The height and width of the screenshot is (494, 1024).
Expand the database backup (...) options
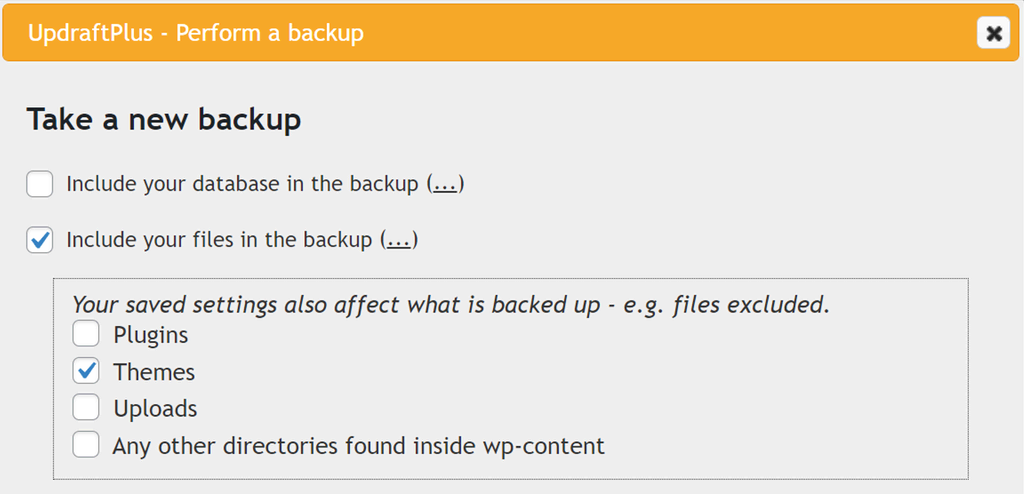(x=446, y=185)
